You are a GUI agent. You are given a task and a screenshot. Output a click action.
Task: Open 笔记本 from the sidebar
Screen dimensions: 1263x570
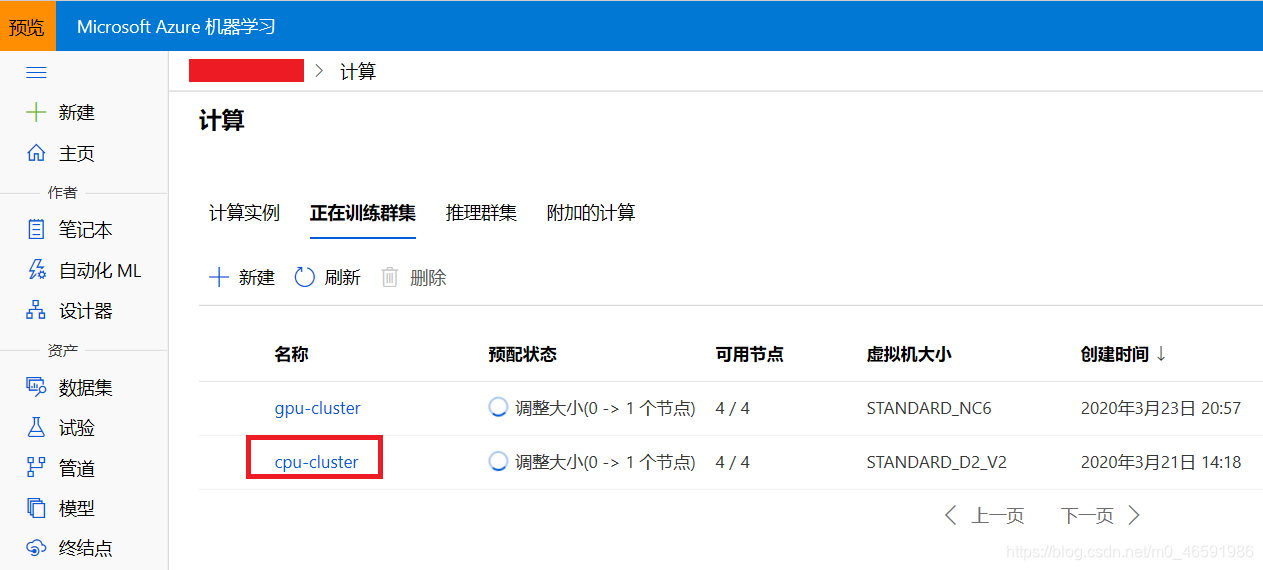pyautogui.click(x=86, y=229)
